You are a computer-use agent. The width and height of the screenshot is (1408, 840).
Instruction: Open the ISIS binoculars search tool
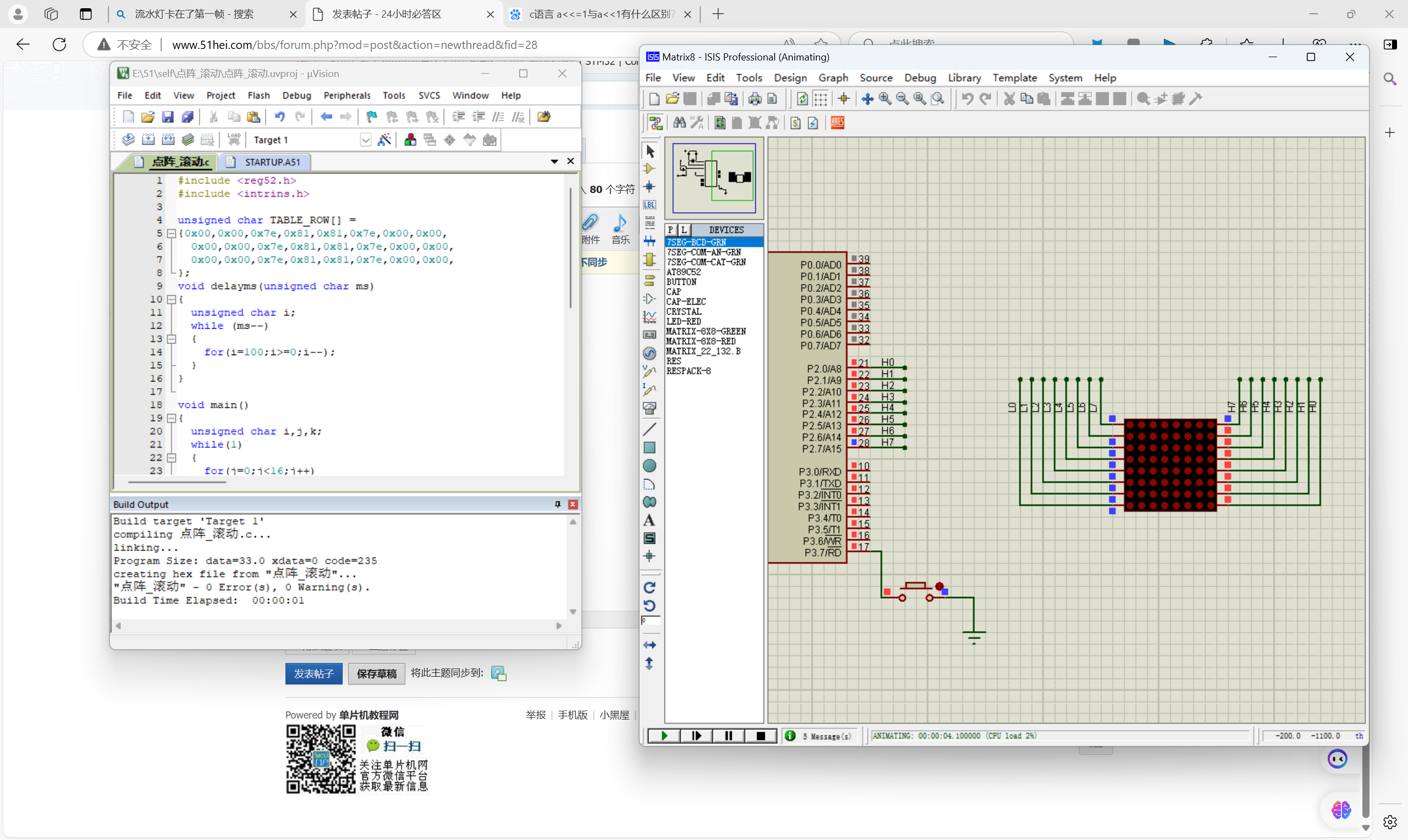679,123
